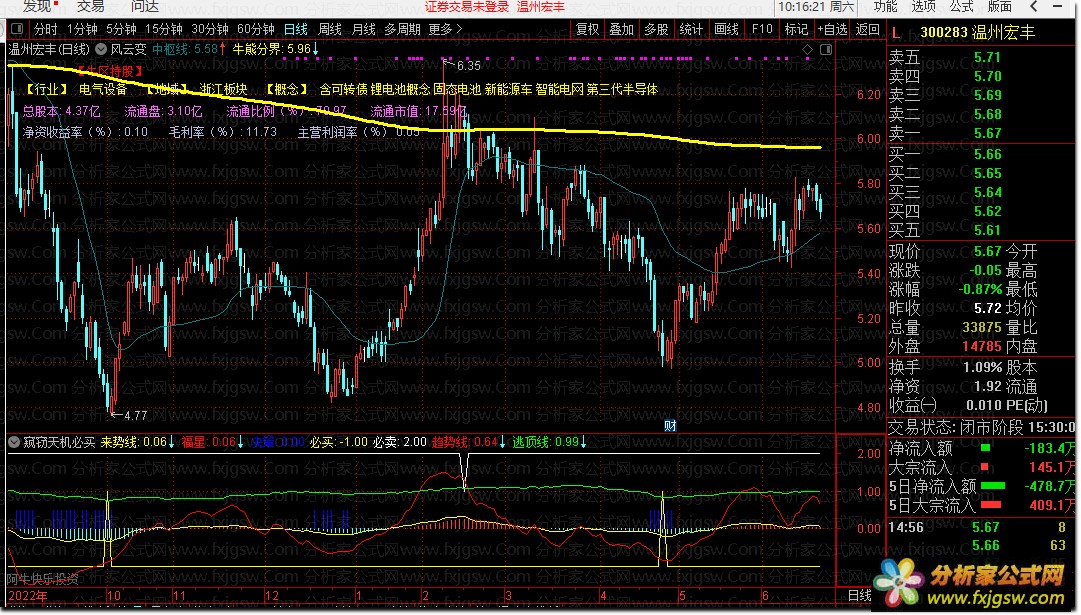
Task: Select the 买五 price 5.61
Action: (987, 230)
